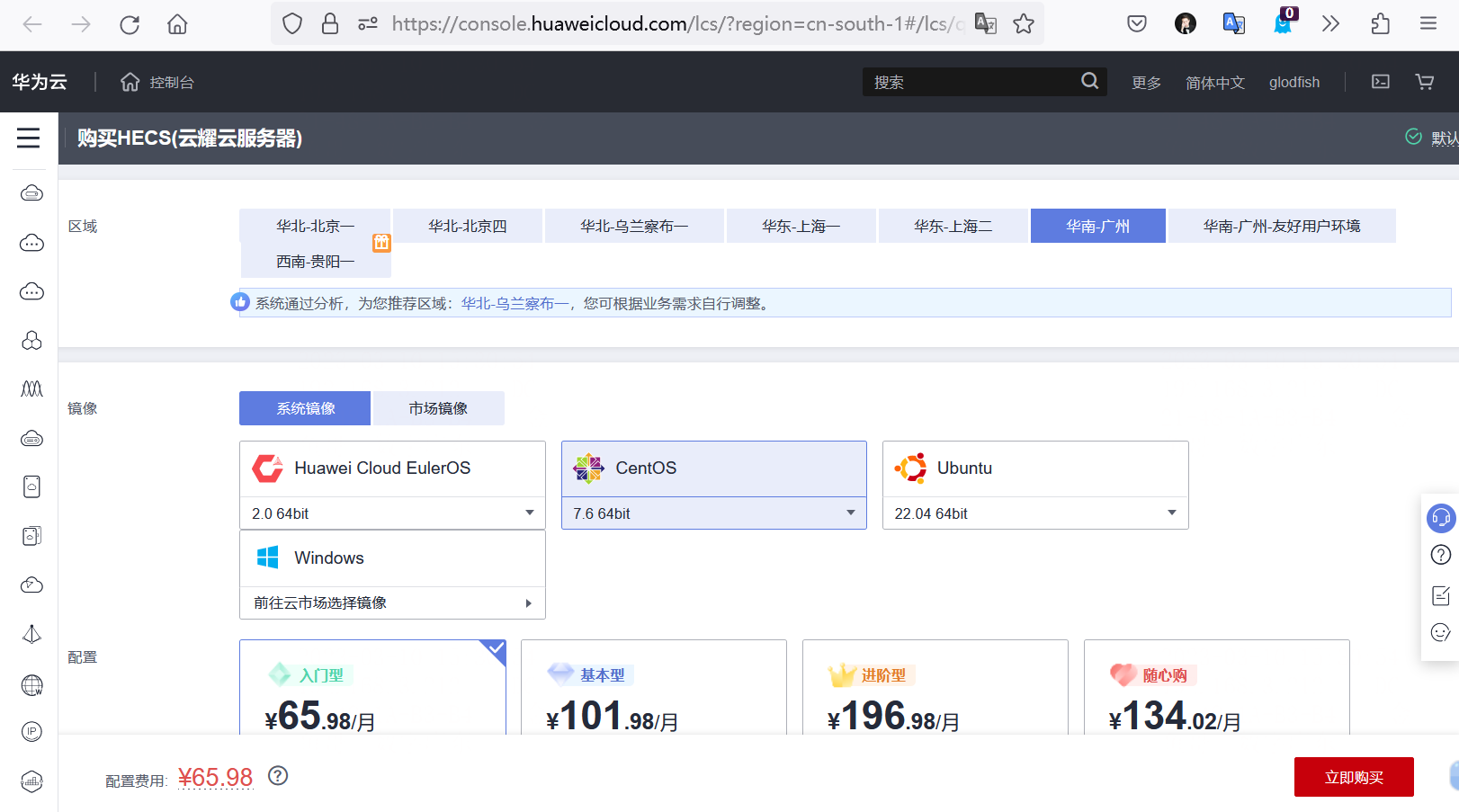Image resolution: width=1459 pixels, height=812 pixels.
Task: Go to the browser home page
Action: (x=177, y=24)
